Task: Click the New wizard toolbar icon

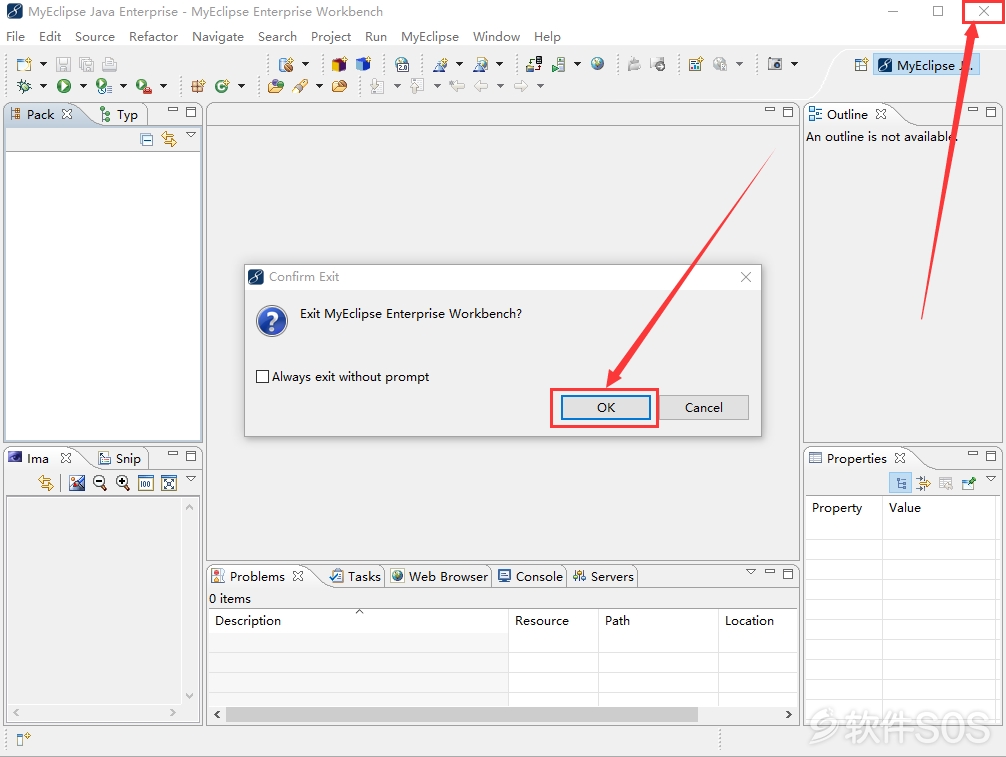Action: 24,64
